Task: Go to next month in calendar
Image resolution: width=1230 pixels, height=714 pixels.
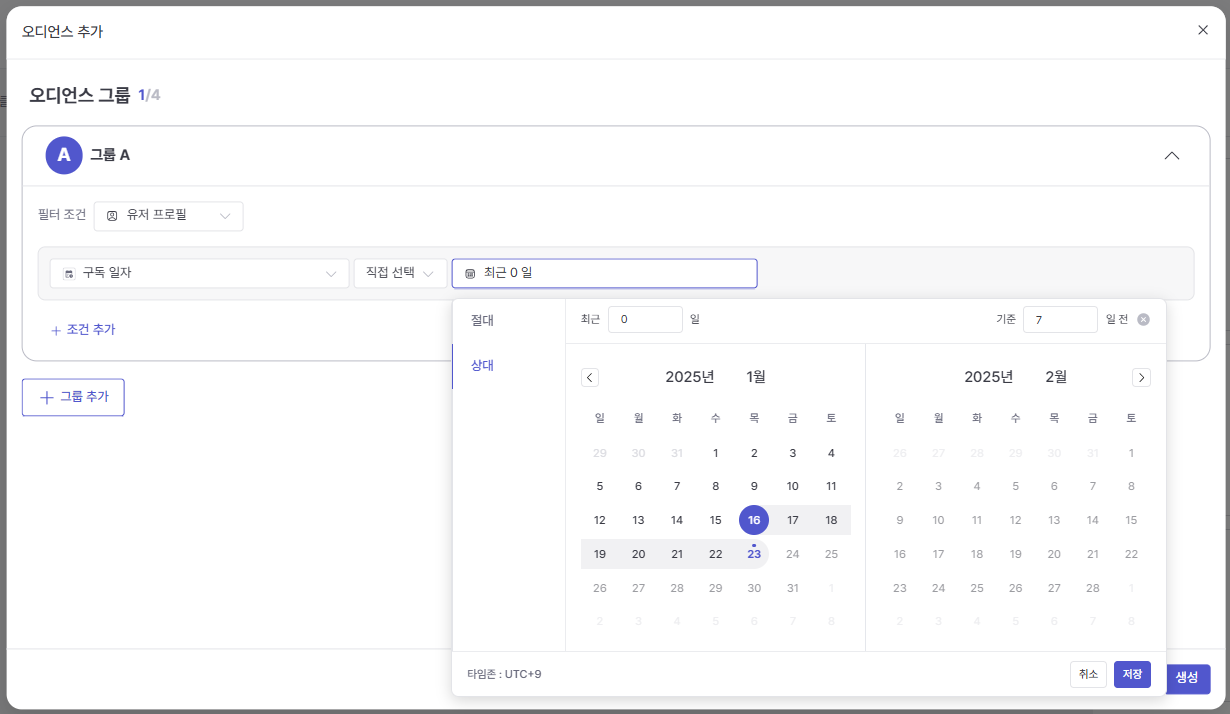Action: [1141, 377]
